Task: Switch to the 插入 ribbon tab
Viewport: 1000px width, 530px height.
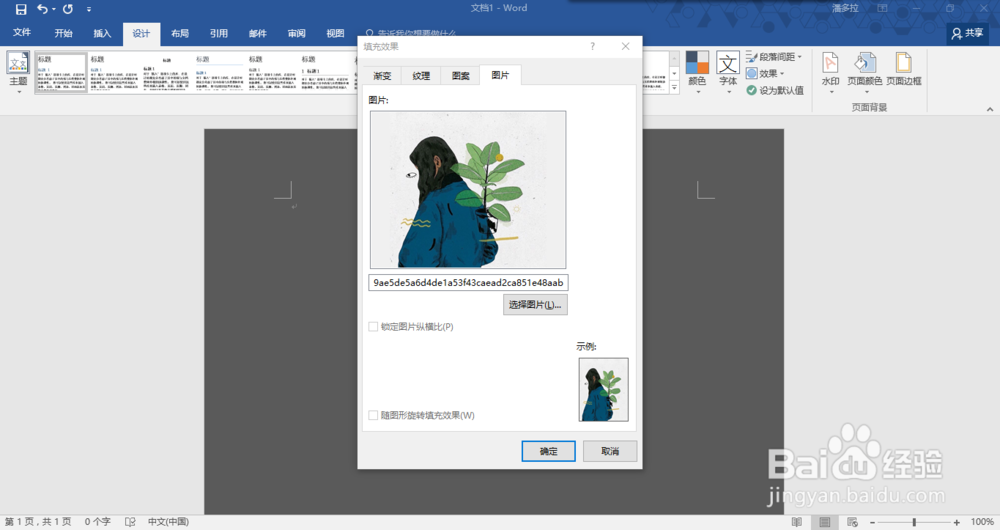Action: coord(102,33)
